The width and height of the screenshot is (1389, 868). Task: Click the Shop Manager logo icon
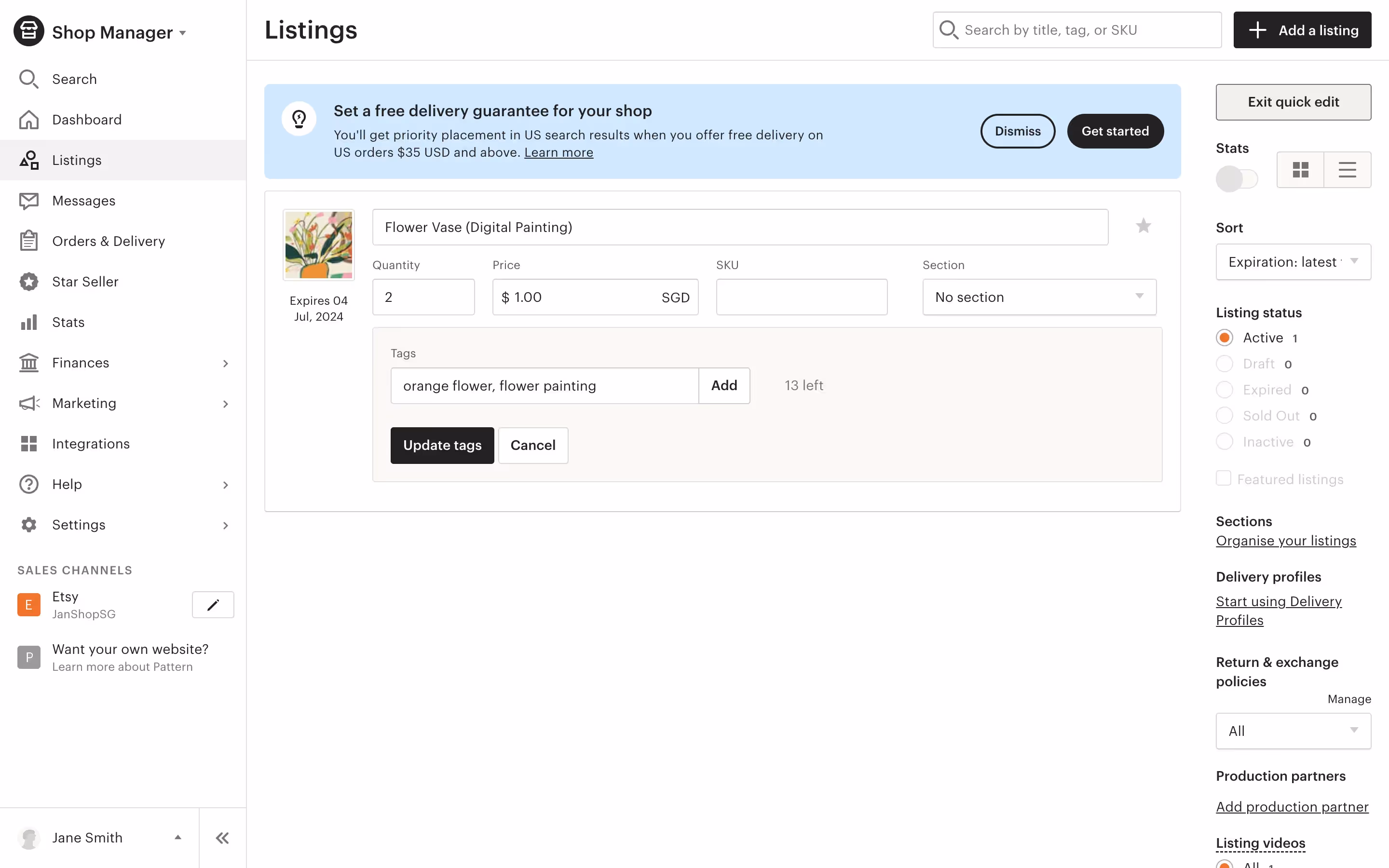[x=29, y=31]
